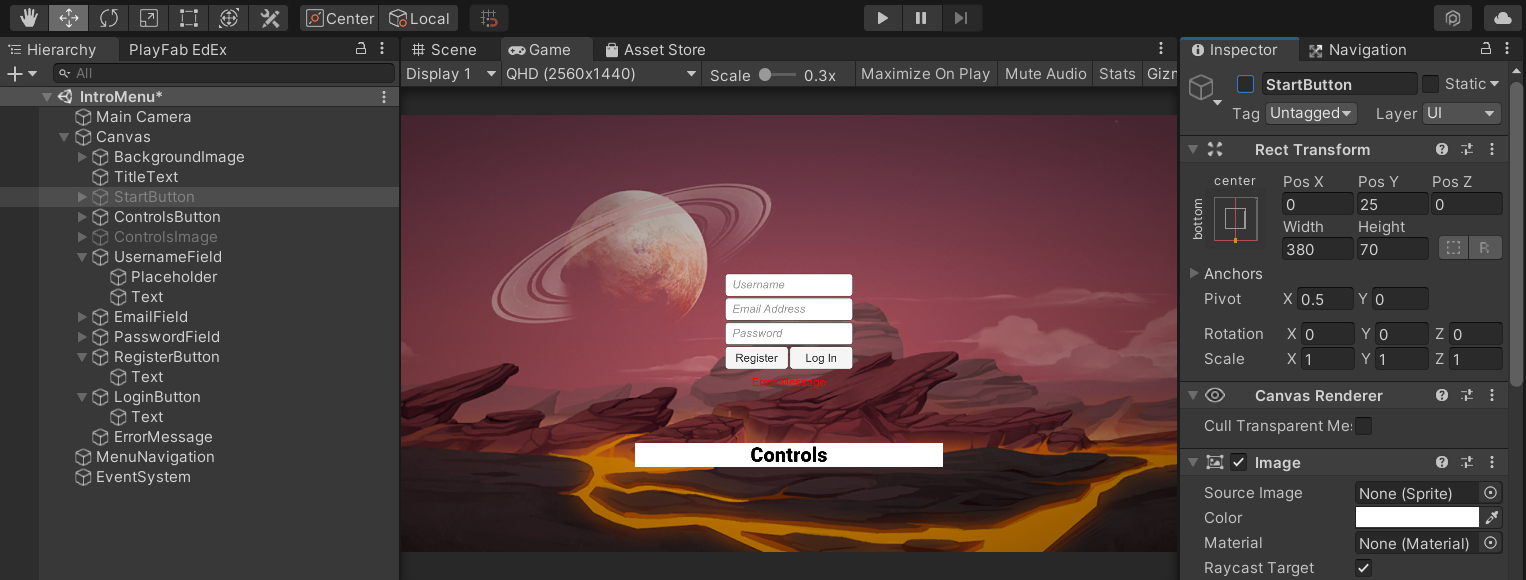Select the Scale tool
1526x580 pixels.
(148, 18)
